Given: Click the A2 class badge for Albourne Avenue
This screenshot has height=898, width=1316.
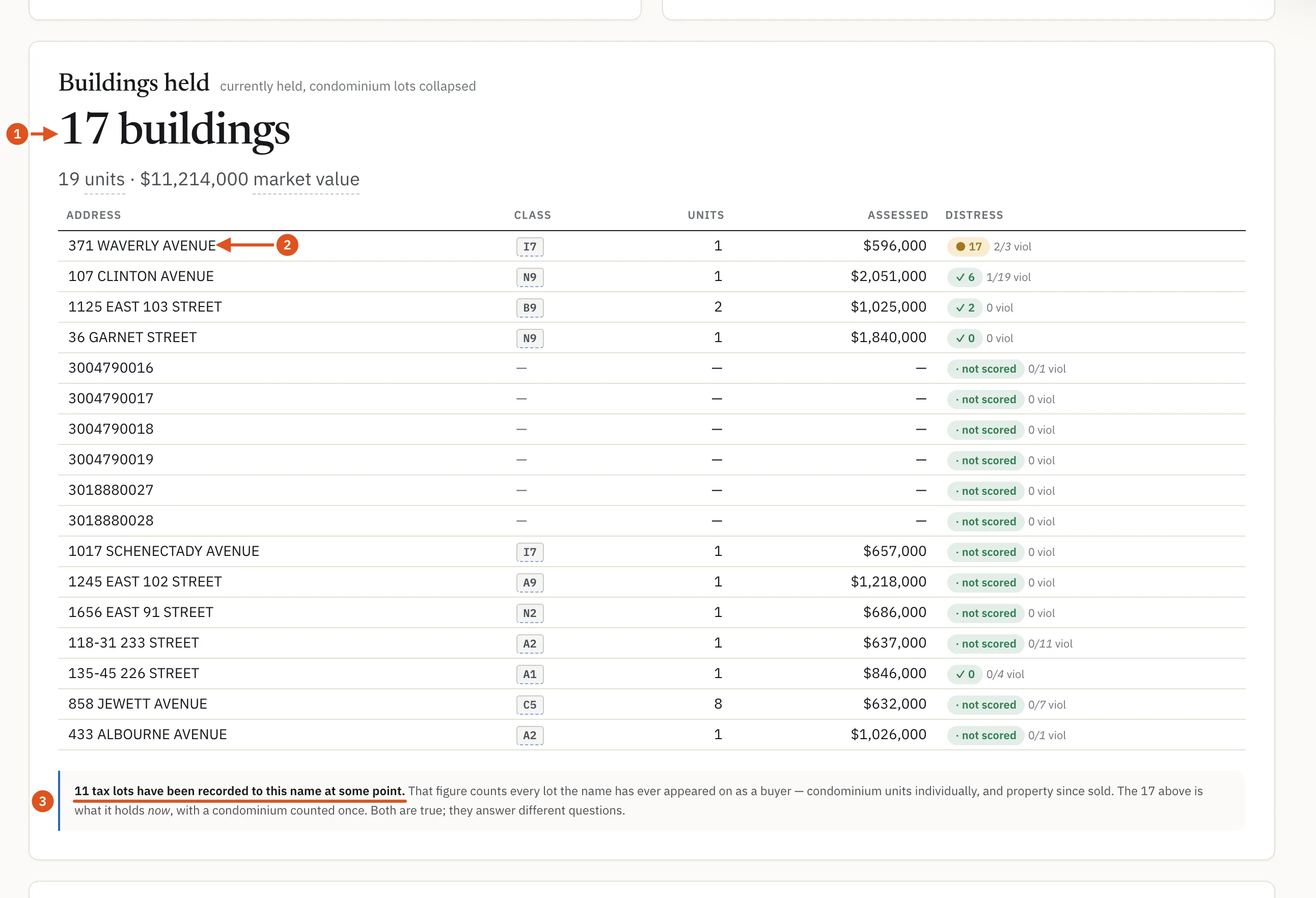Looking at the screenshot, I should (x=530, y=736).
